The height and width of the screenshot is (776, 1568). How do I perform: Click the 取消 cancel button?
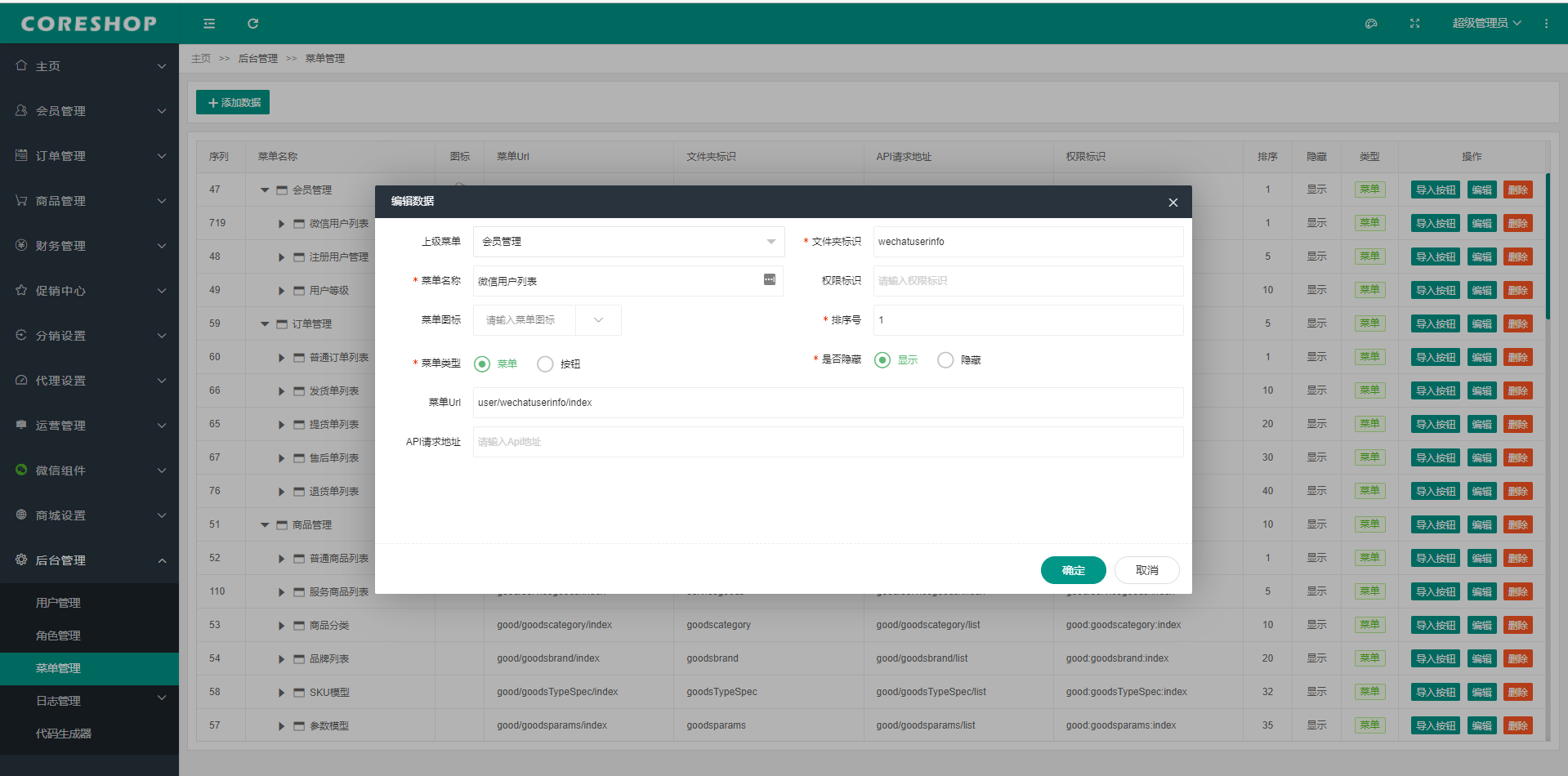point(1146,570)
